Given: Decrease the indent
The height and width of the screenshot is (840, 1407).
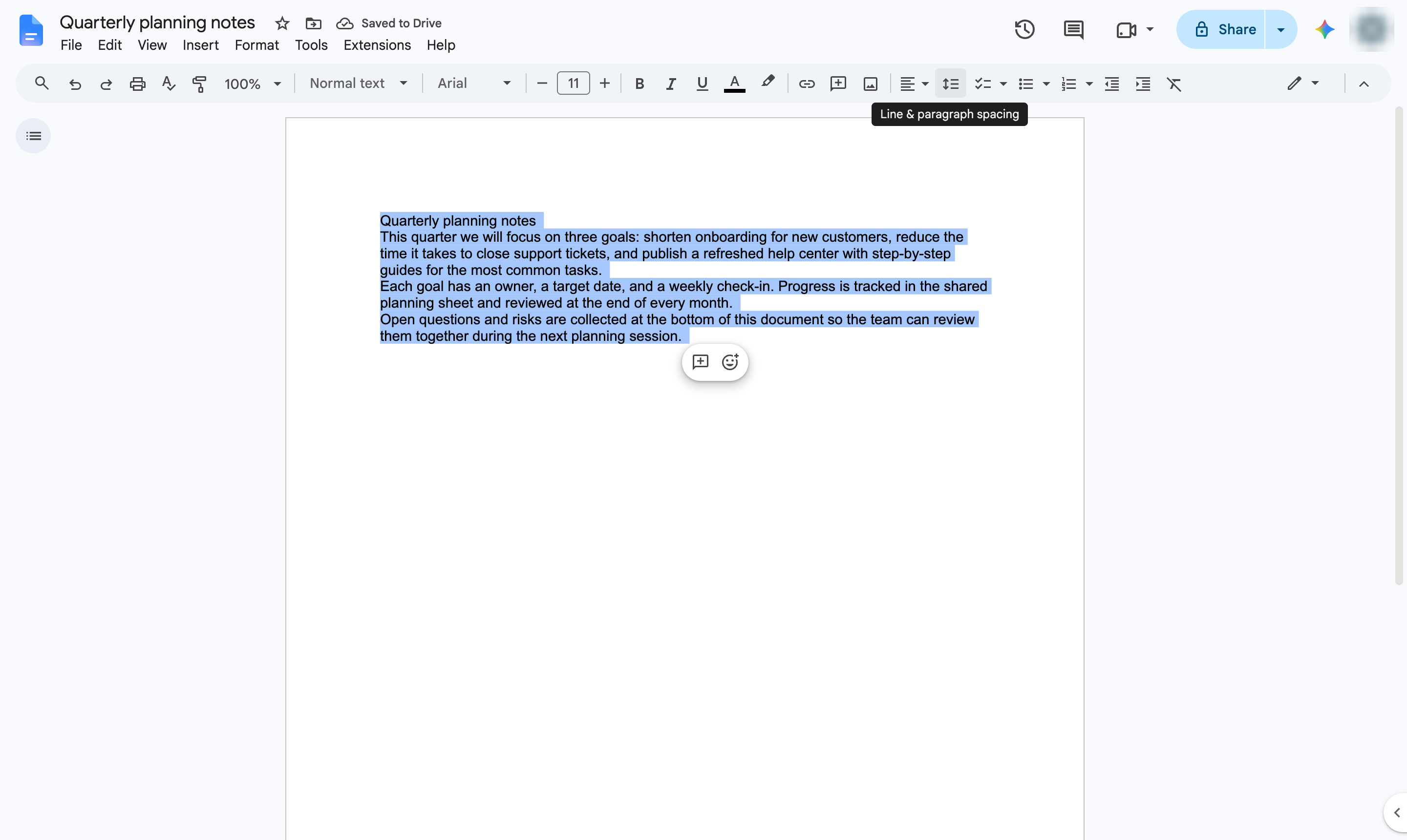Looking at the screenshot, I should click(x=1112, y=84).
